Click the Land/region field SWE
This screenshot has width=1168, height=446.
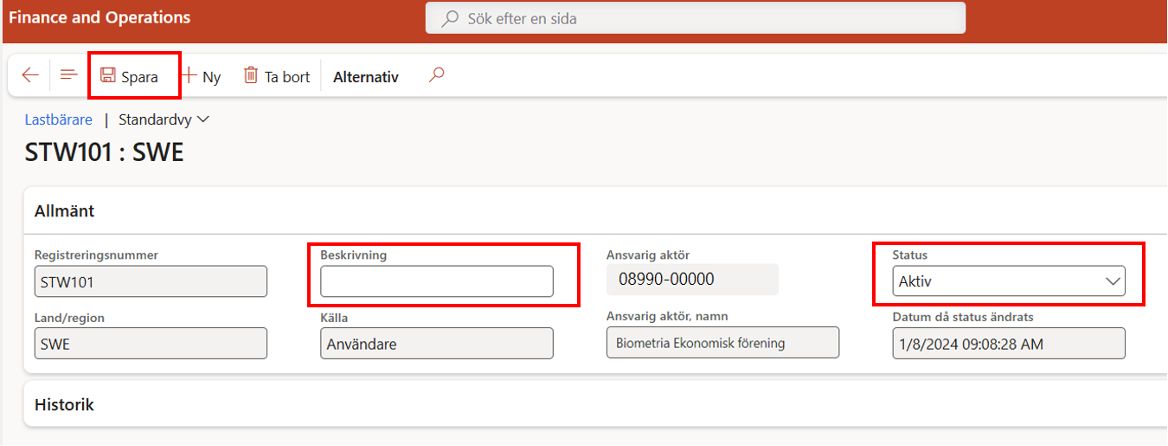tap(150, 343)
